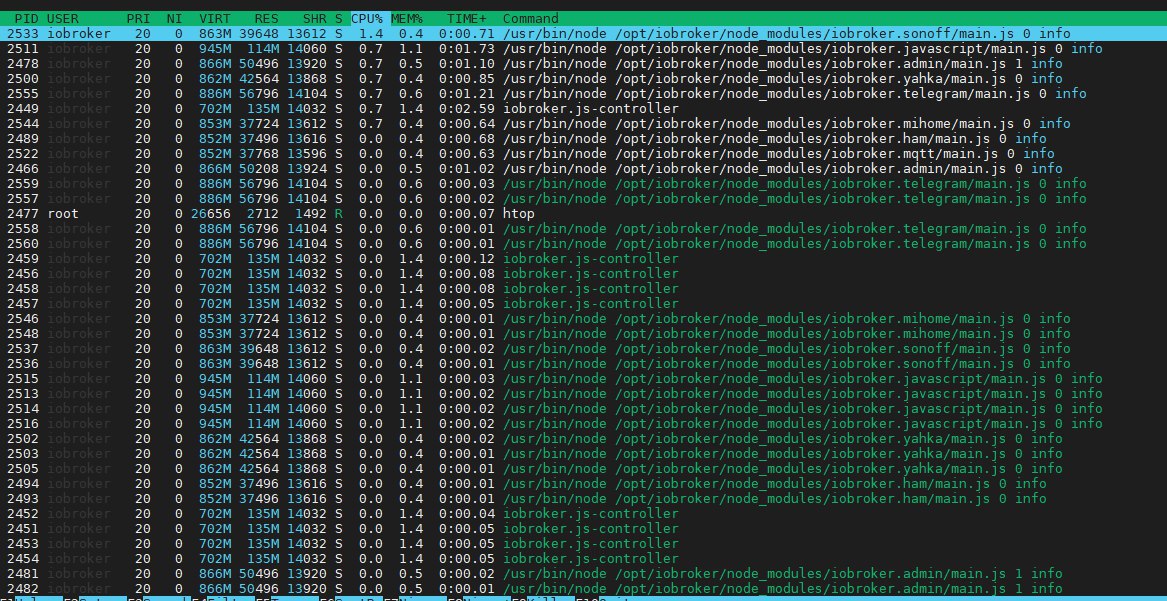Click the NI column header
The image size is (1167, 601).
(x=174, y=19)
